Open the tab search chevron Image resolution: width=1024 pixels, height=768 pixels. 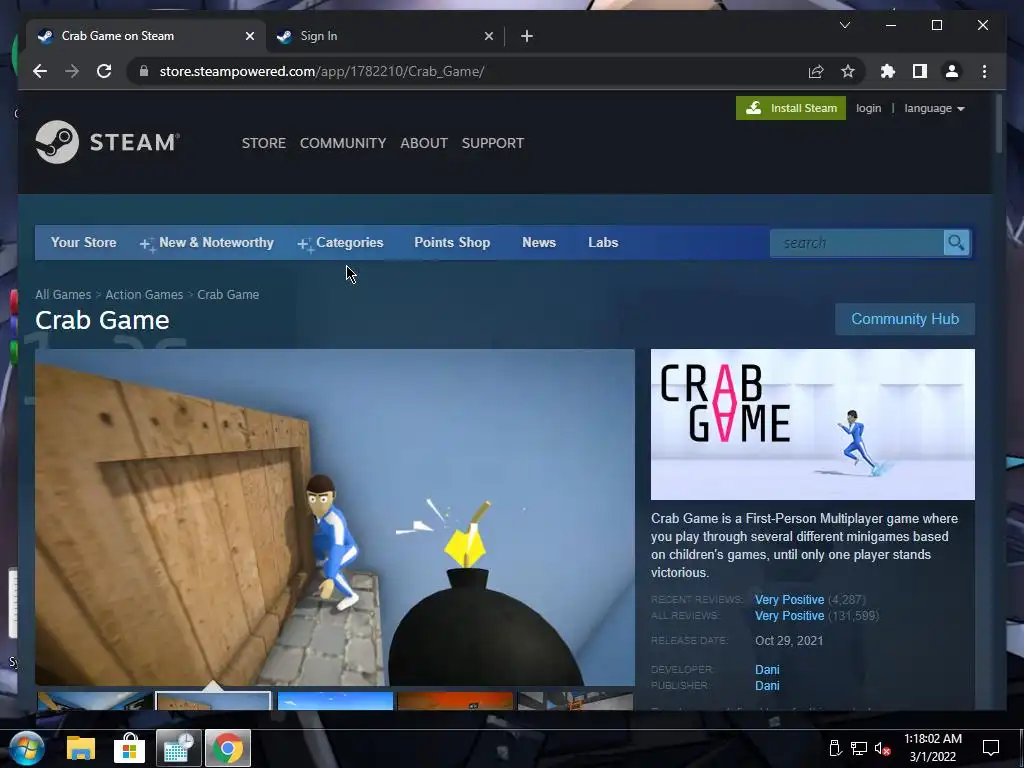(x=844, y=25)
